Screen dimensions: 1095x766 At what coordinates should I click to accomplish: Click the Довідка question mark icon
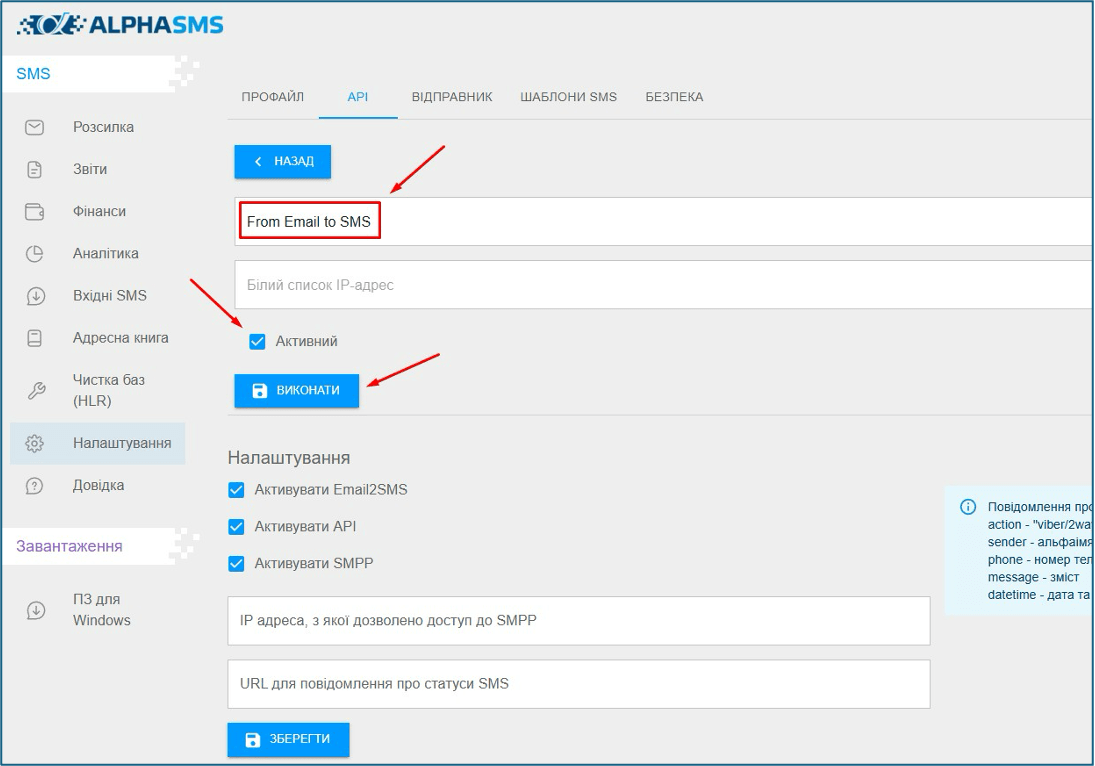(x=34, y=485)
